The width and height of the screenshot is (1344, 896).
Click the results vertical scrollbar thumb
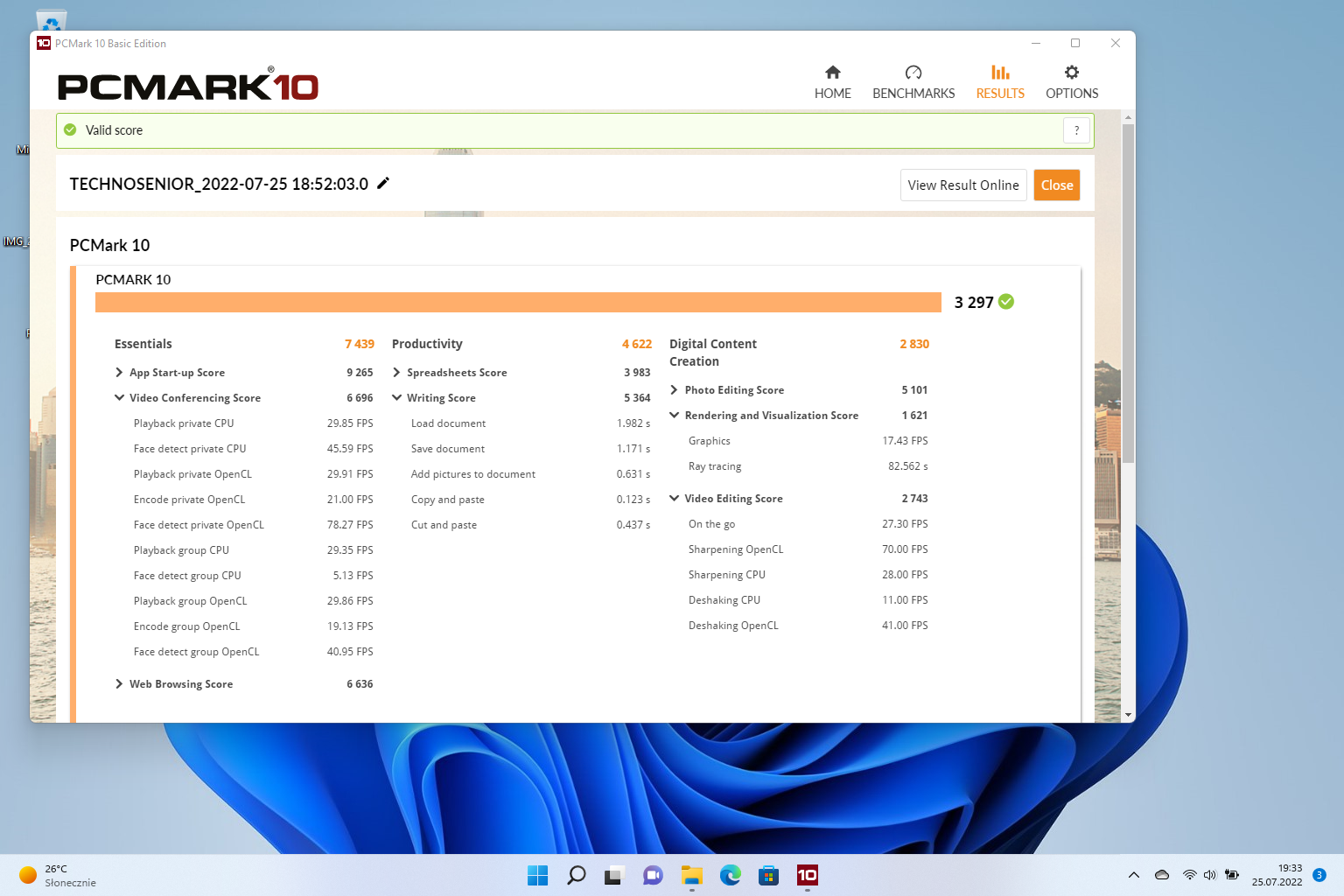1129,293
